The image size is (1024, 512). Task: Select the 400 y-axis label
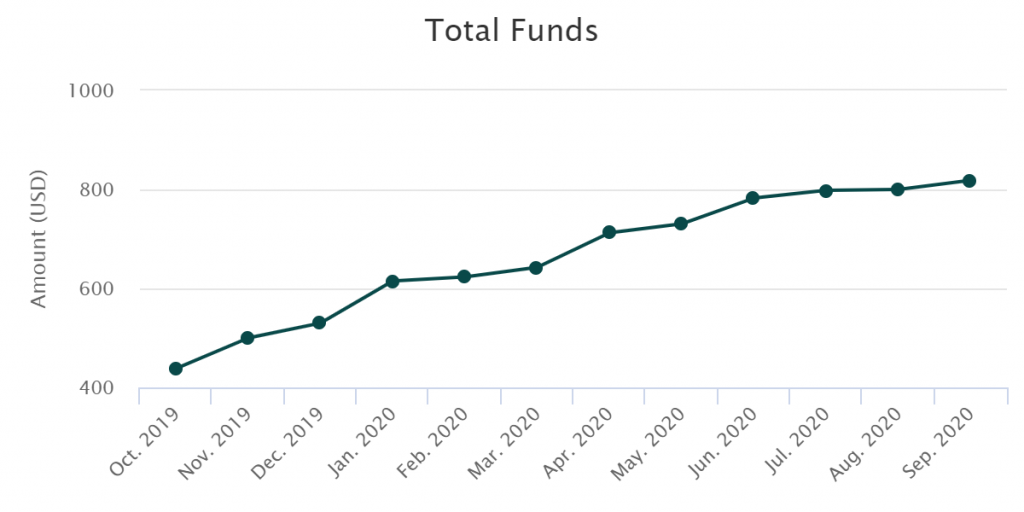point(96,388)
